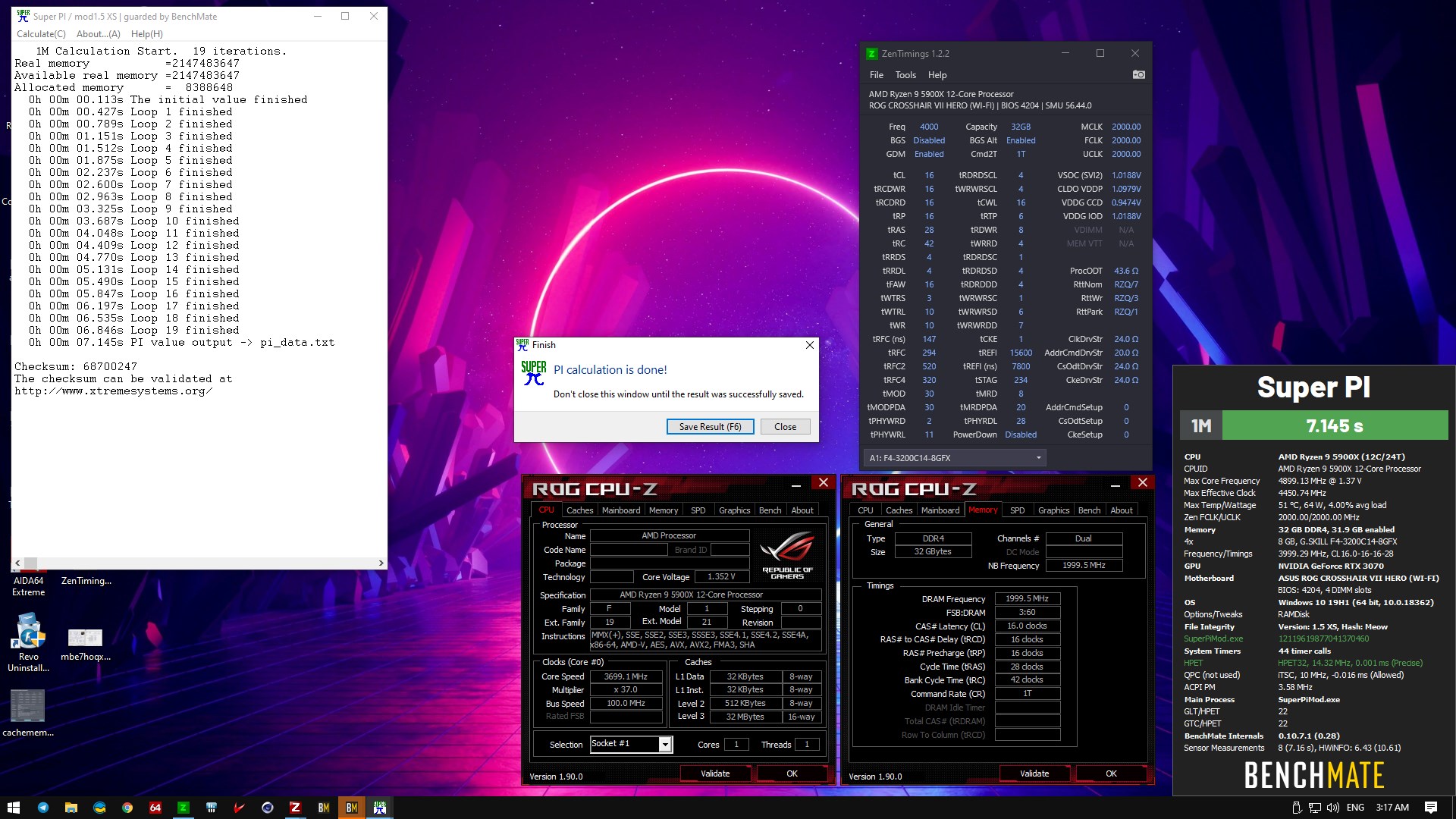Viewport: 1456px width, 819px height.
Task: Click the 3:17 AM taskbar clock
Action: (x=1392, y=808)
